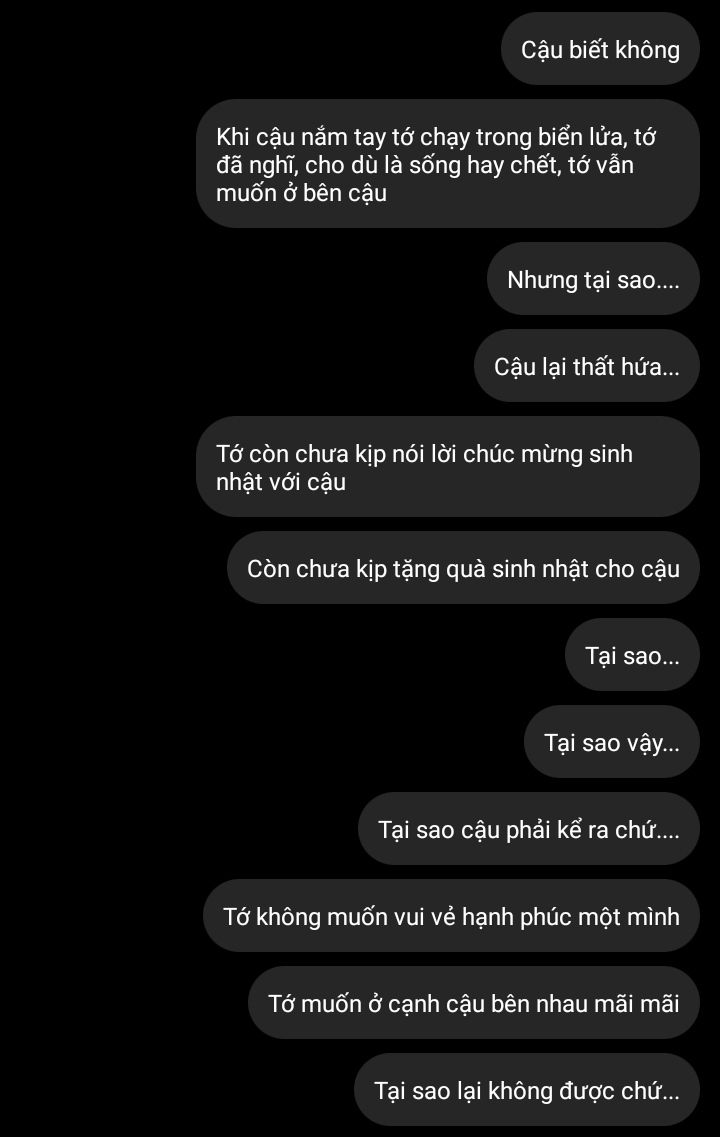This screenshot has width=720, height=1137.
Task: Select 'Tại sao cậu phải kể ra chứ....' bubble
Action: 529,829
